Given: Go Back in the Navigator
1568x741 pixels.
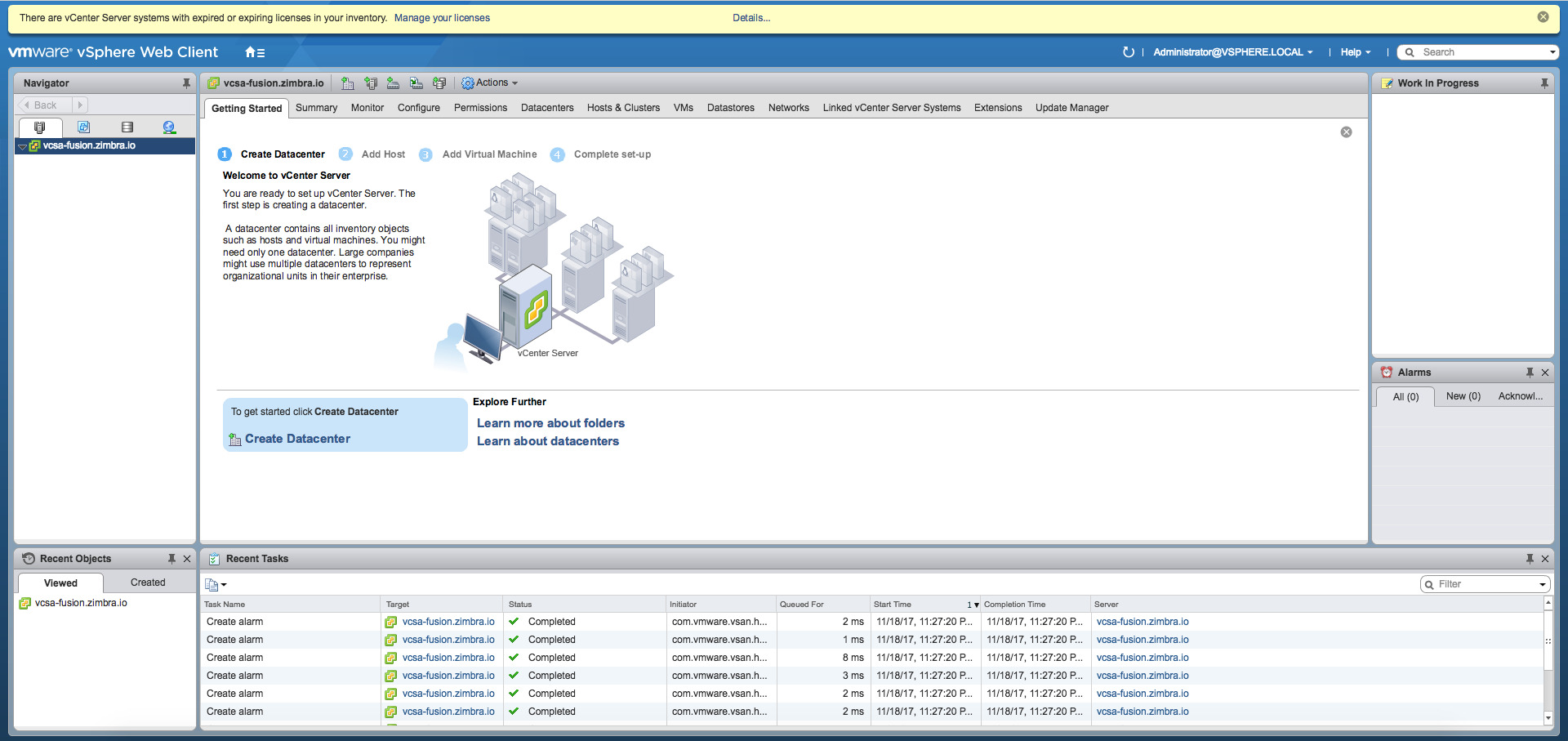Looking at the screenshot, I should 45,105.
